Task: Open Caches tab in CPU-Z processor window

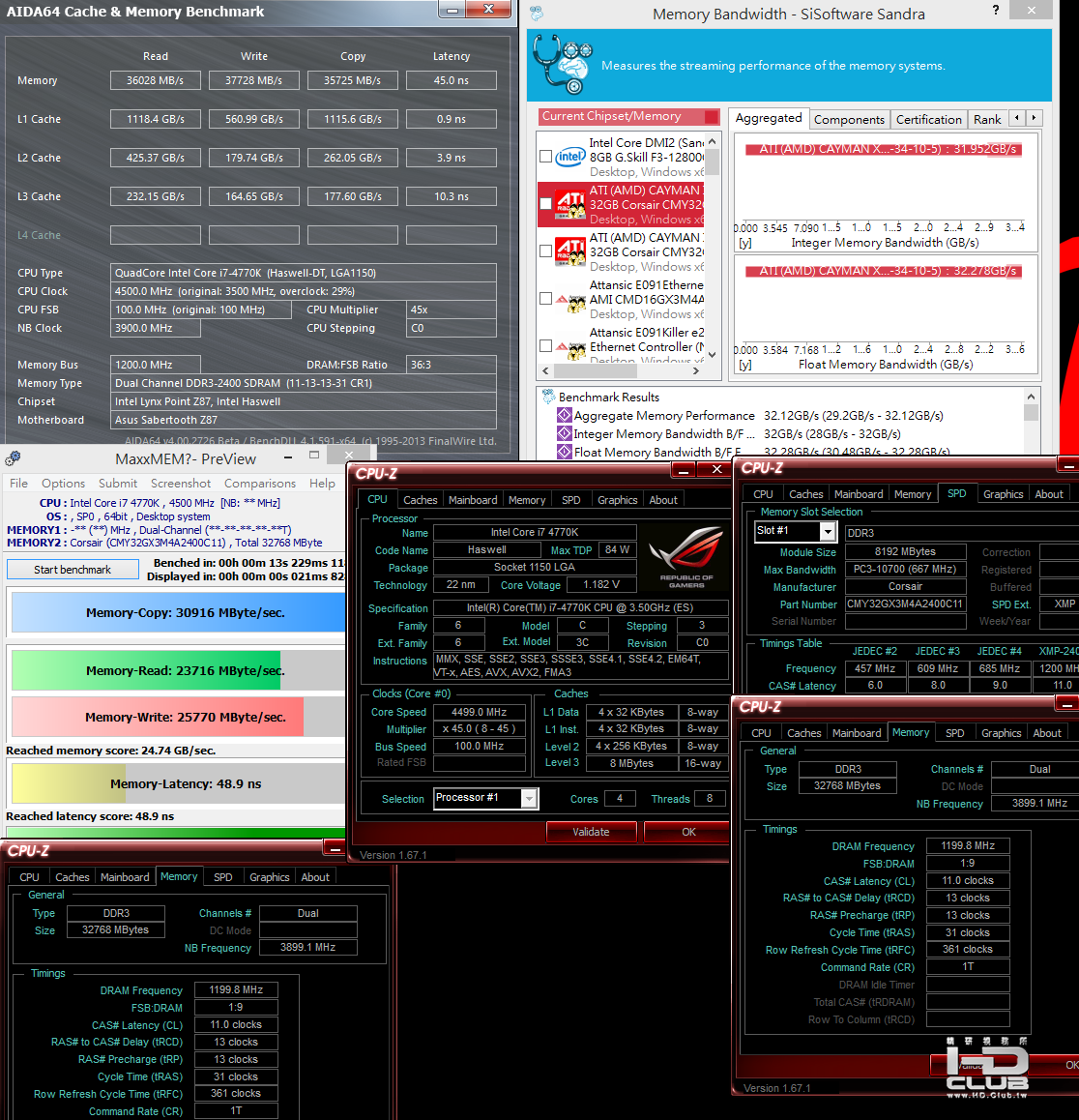Action: 420,500
